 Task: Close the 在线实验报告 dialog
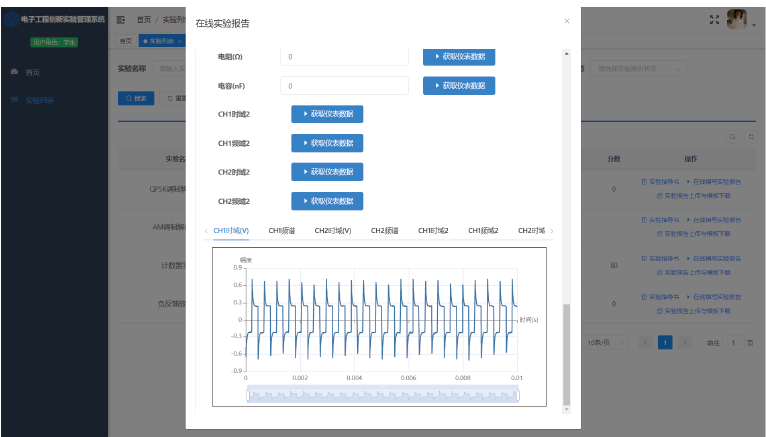pos(567,21)
